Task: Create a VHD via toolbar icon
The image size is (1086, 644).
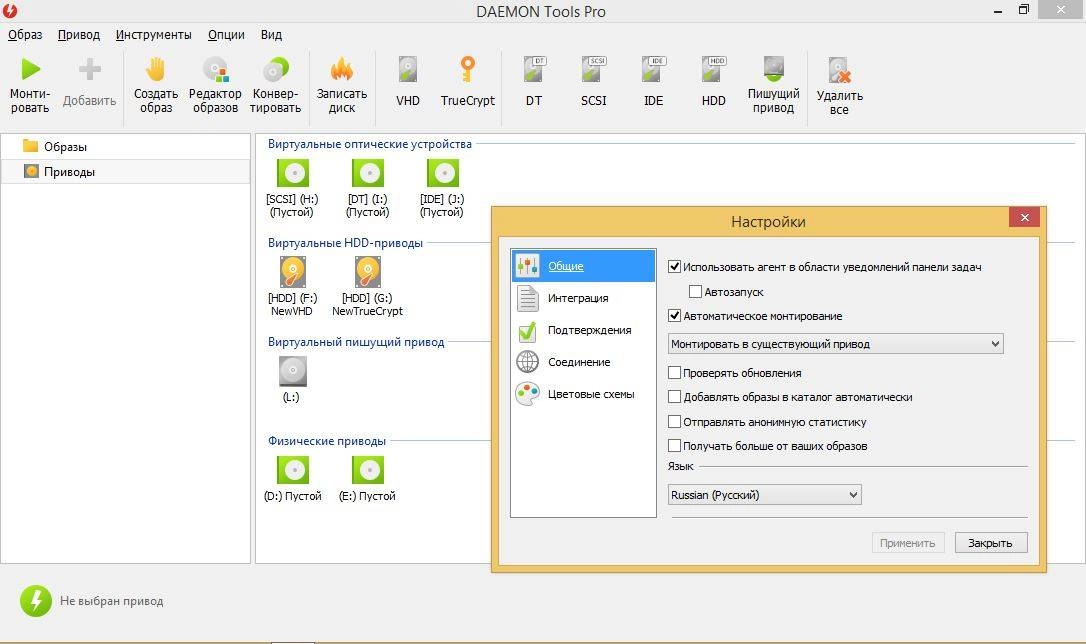Action: [408, 69]
